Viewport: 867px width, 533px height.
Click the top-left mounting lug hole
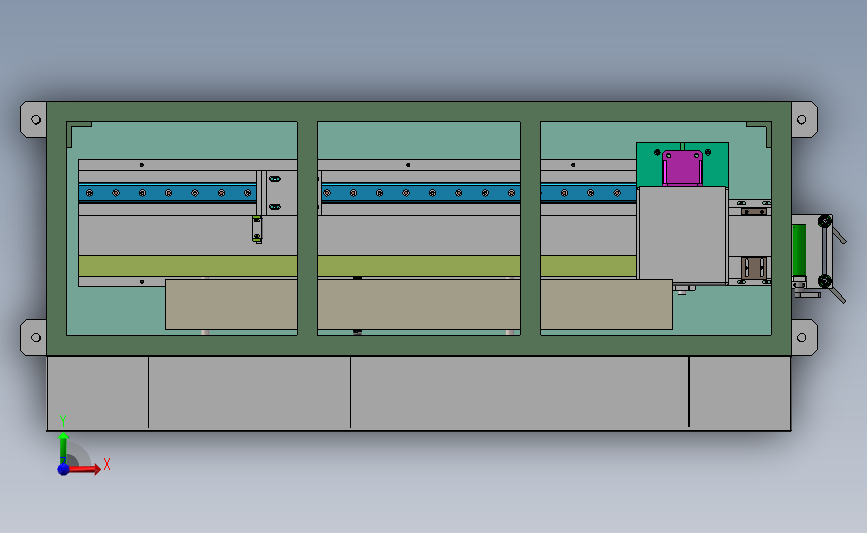point(36,119)
